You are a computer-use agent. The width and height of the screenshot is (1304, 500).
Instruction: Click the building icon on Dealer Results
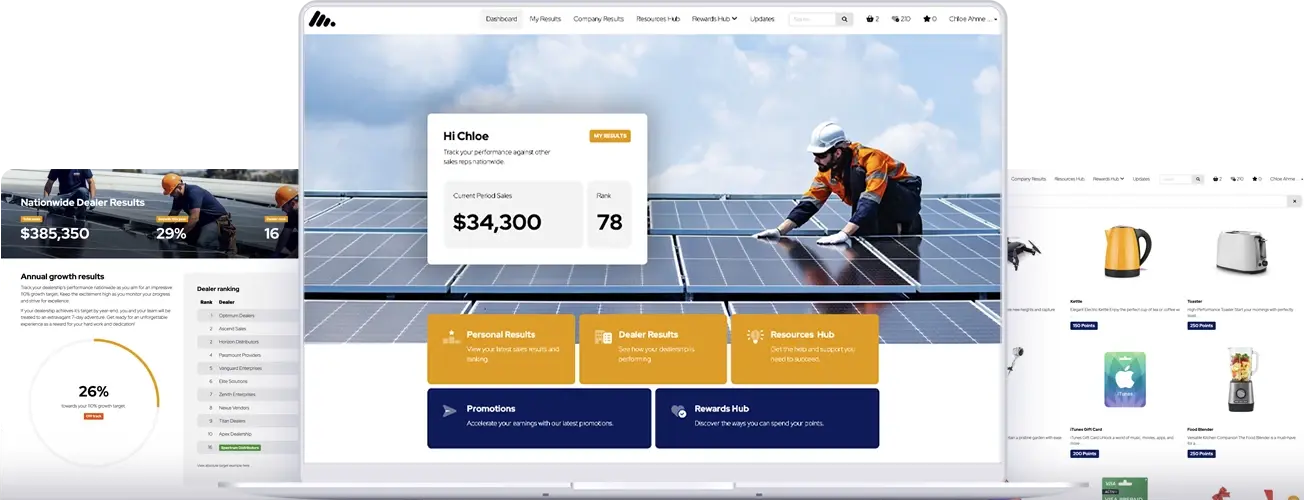pyautogui.click(x=603, y=337)
